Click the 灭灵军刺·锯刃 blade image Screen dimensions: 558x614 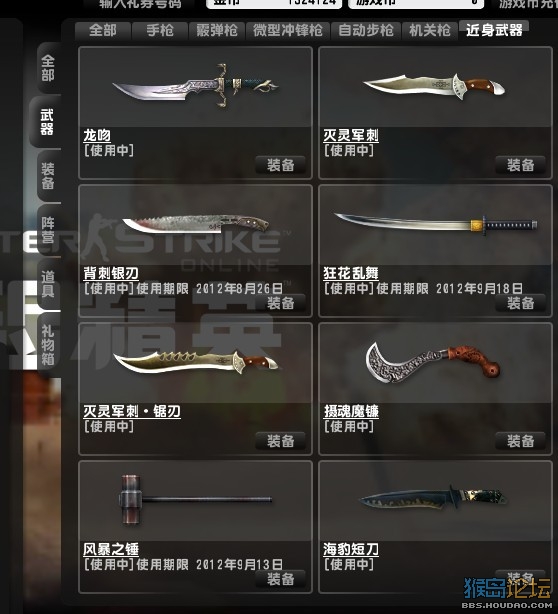coord(195,362)
